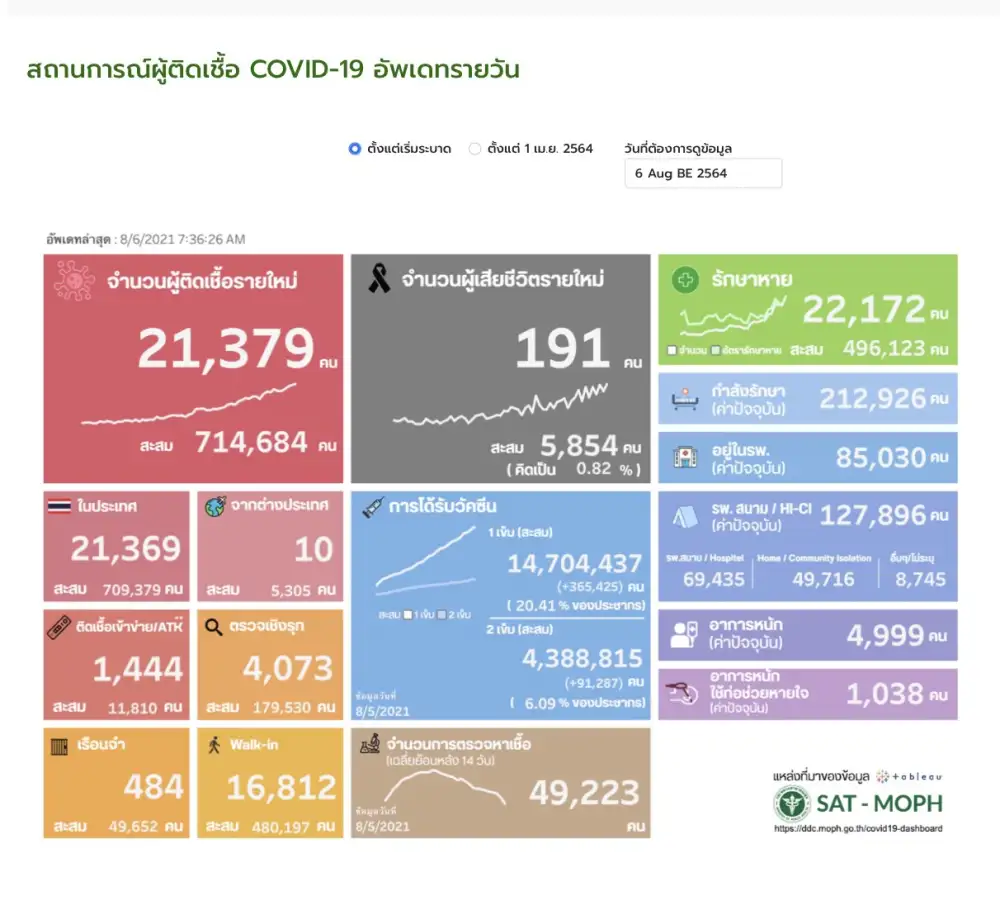Viewport: 1000px width, 915px height.
Task: Click the globe with airplane icon
Action: (x=215, y=506)
